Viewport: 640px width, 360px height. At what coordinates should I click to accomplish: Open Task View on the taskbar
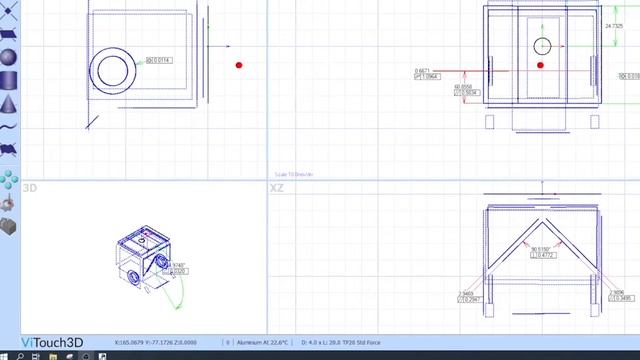point(36,356)
